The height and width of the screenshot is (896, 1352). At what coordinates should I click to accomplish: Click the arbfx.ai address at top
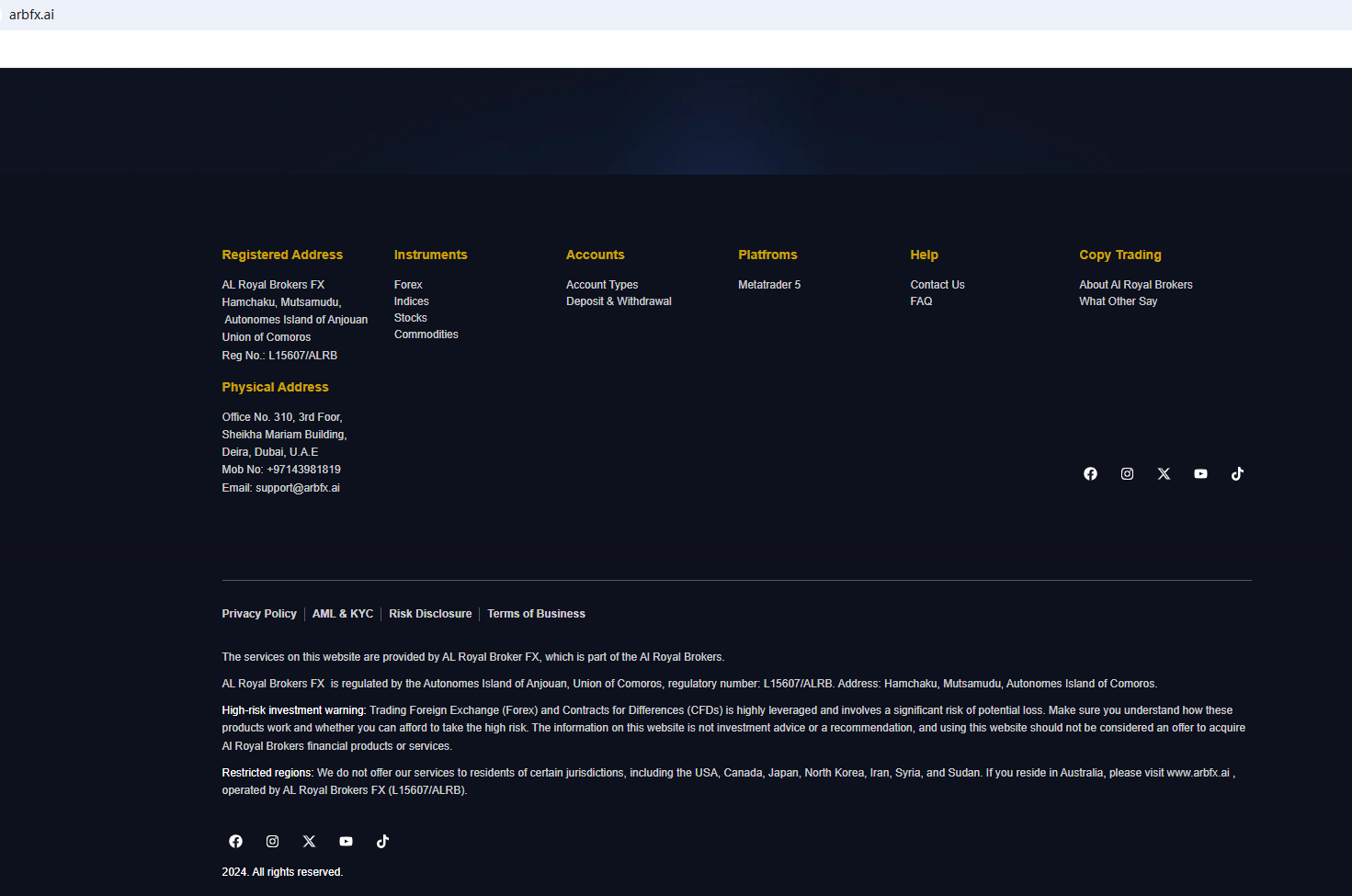(x=31, y=15)
